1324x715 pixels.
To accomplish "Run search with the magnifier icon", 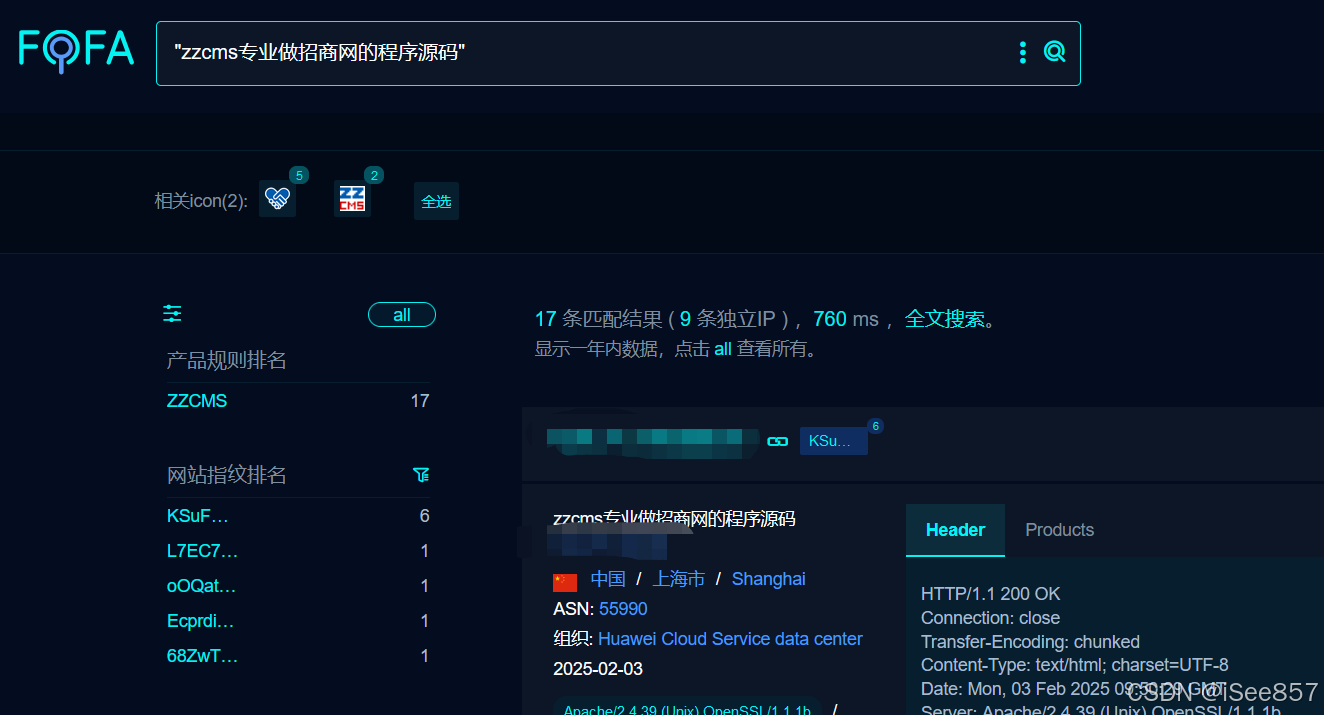I will click(1054, 52).
